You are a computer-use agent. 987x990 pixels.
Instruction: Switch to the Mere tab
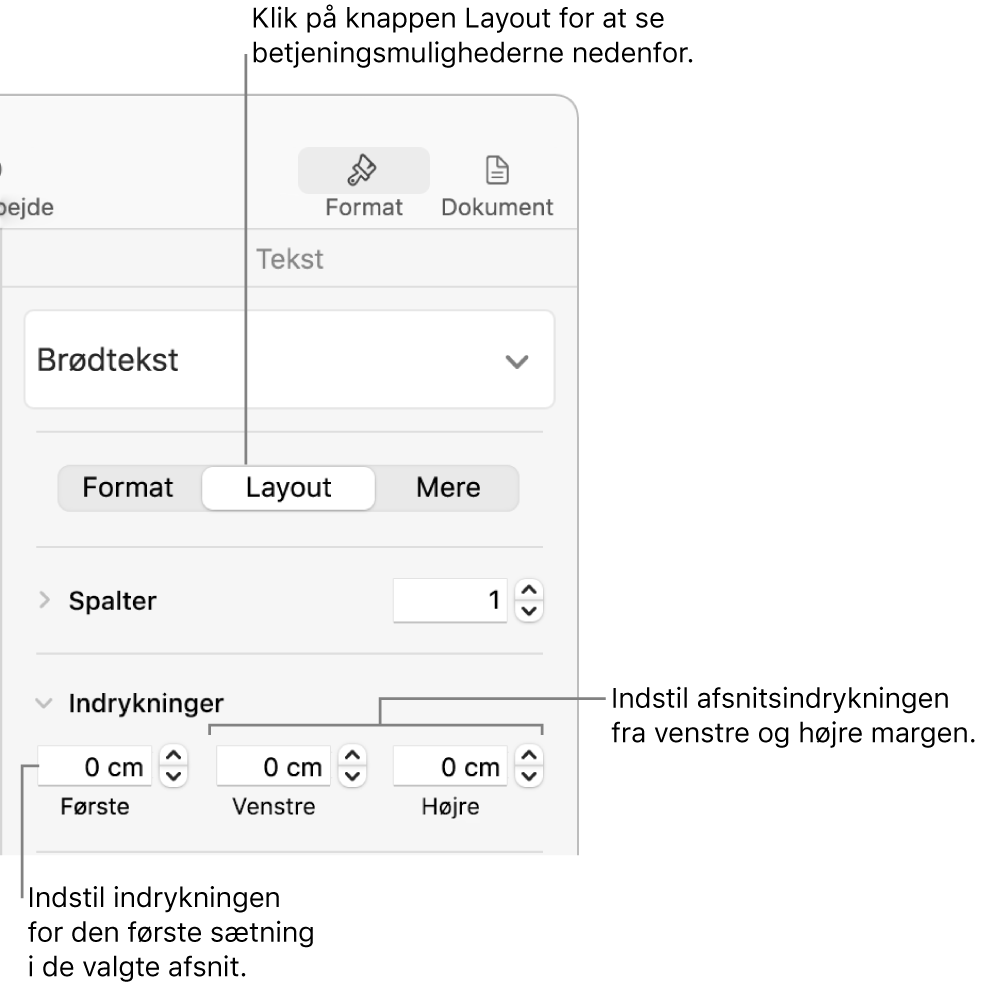pyautogui.click(x=448, y=487)
